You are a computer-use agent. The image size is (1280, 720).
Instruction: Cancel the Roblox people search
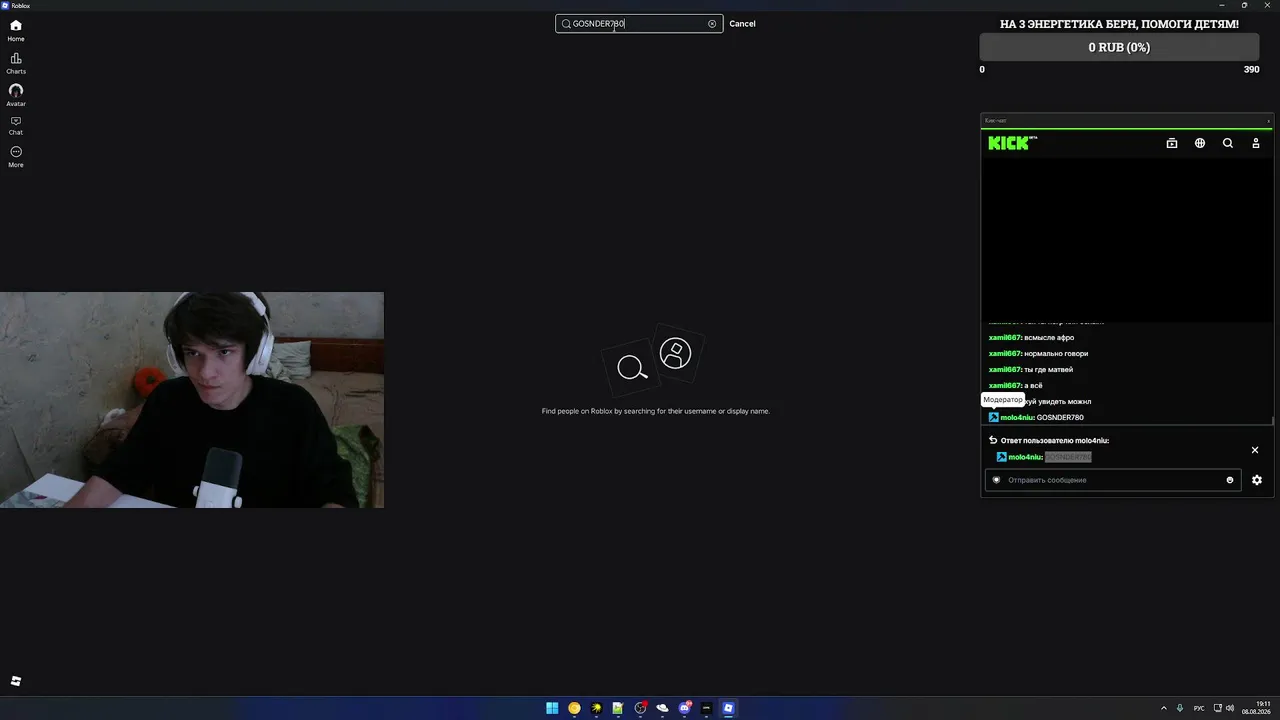(742, 24)
